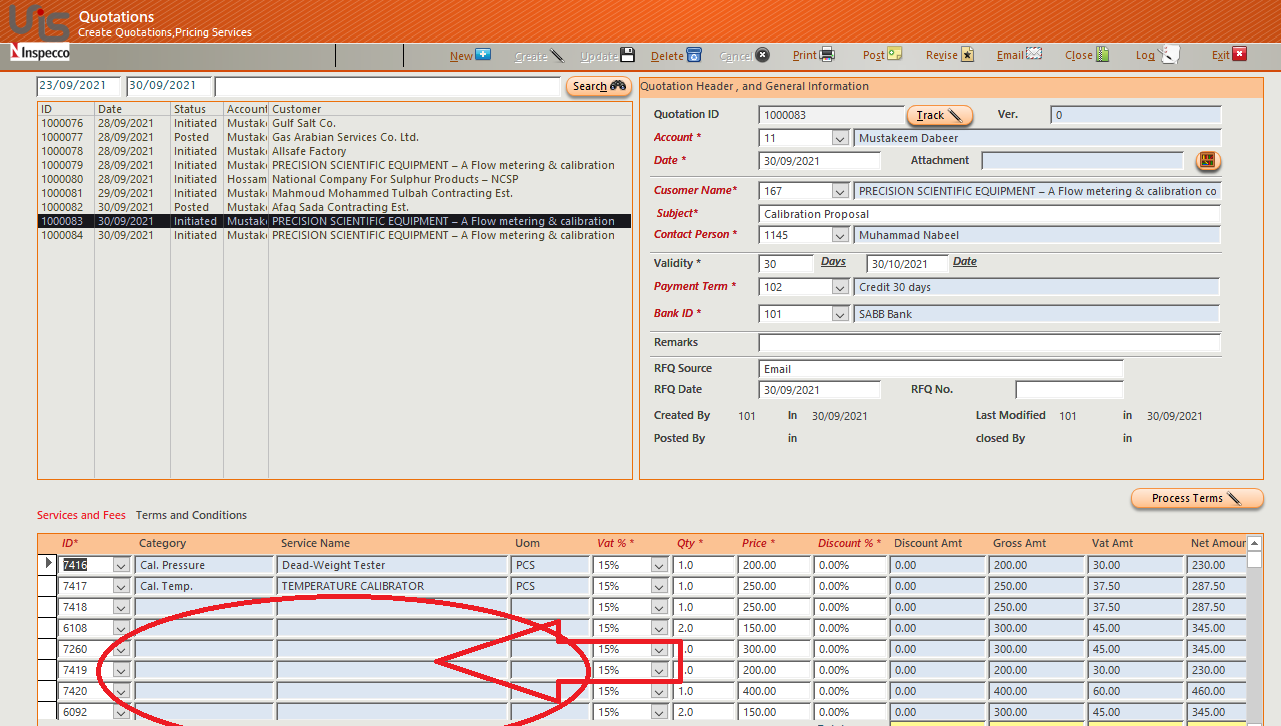Click the Delete trash icon in toolbar
Image resolution: width=1281 pixels, height=726 pixels.
[694, 55]
